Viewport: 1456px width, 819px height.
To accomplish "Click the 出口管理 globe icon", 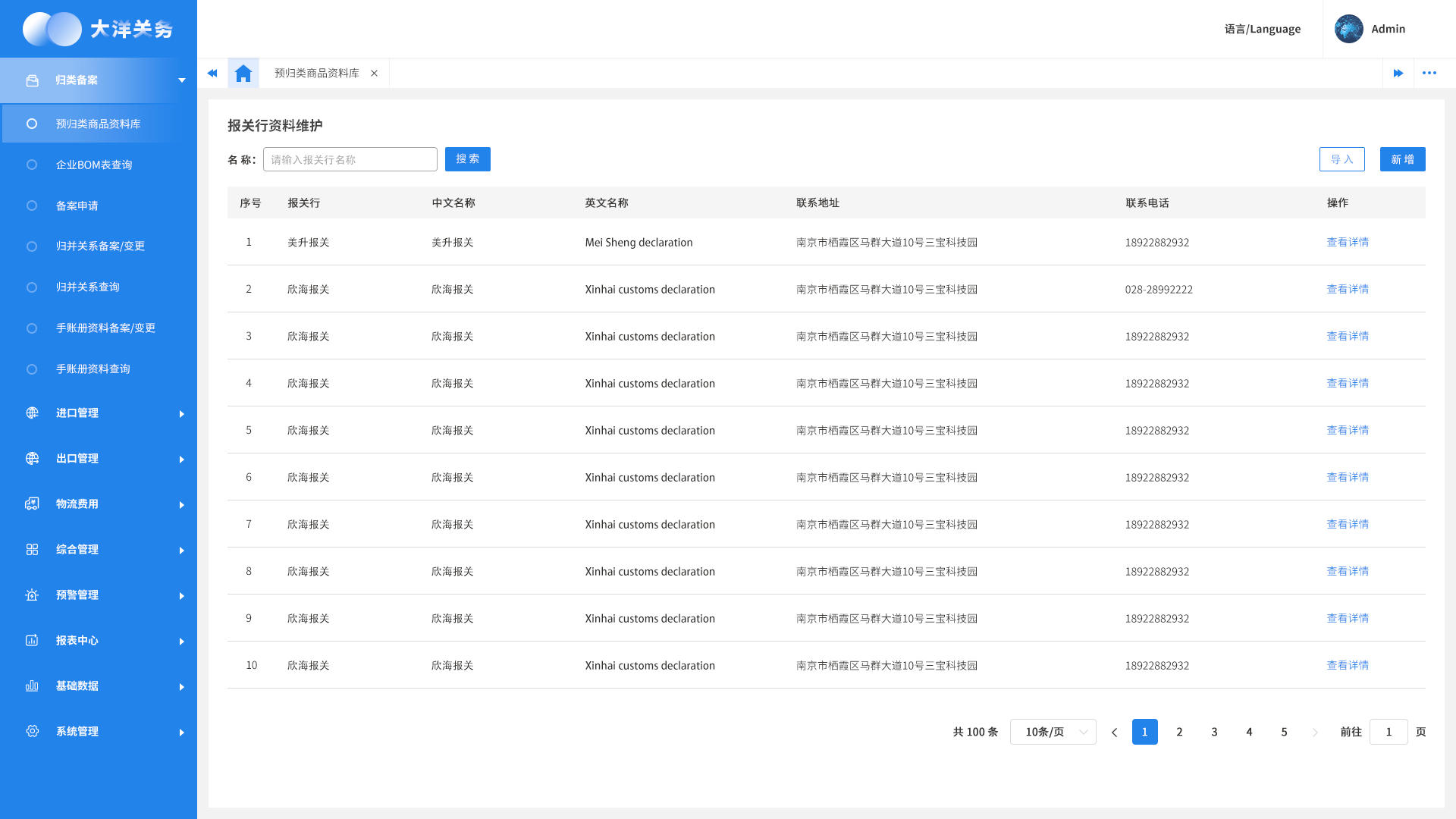I will tap(32, 459).
